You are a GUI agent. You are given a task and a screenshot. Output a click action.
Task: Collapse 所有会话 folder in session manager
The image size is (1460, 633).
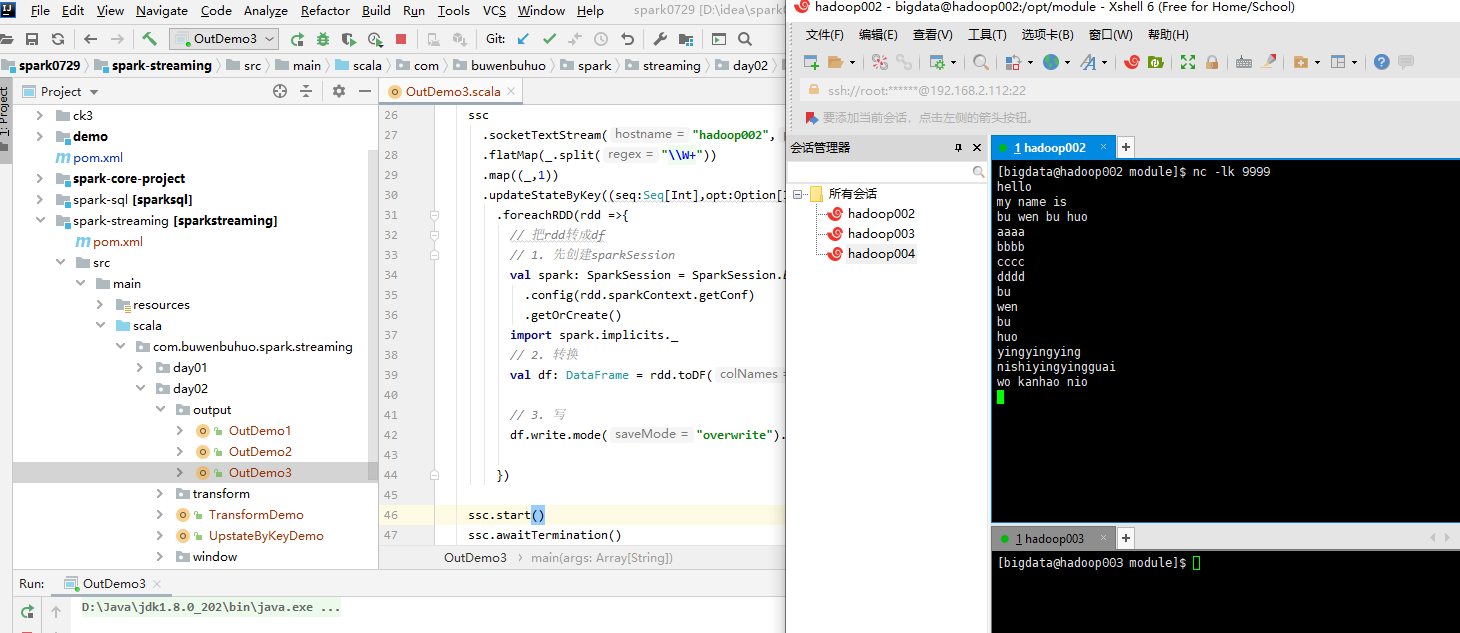797,194
